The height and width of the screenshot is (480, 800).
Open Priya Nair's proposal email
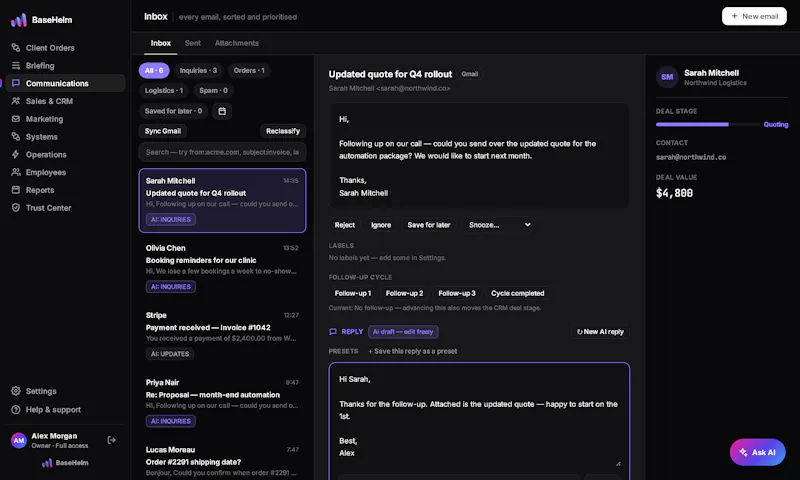[222, 402]
